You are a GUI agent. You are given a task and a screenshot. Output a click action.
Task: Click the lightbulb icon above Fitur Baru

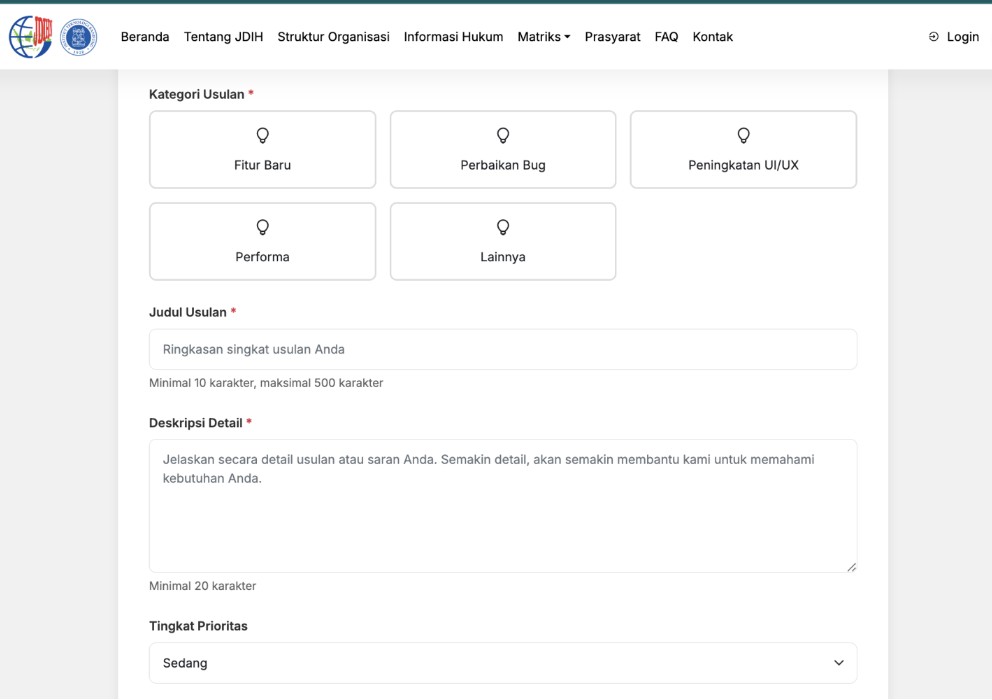point(263,135)
